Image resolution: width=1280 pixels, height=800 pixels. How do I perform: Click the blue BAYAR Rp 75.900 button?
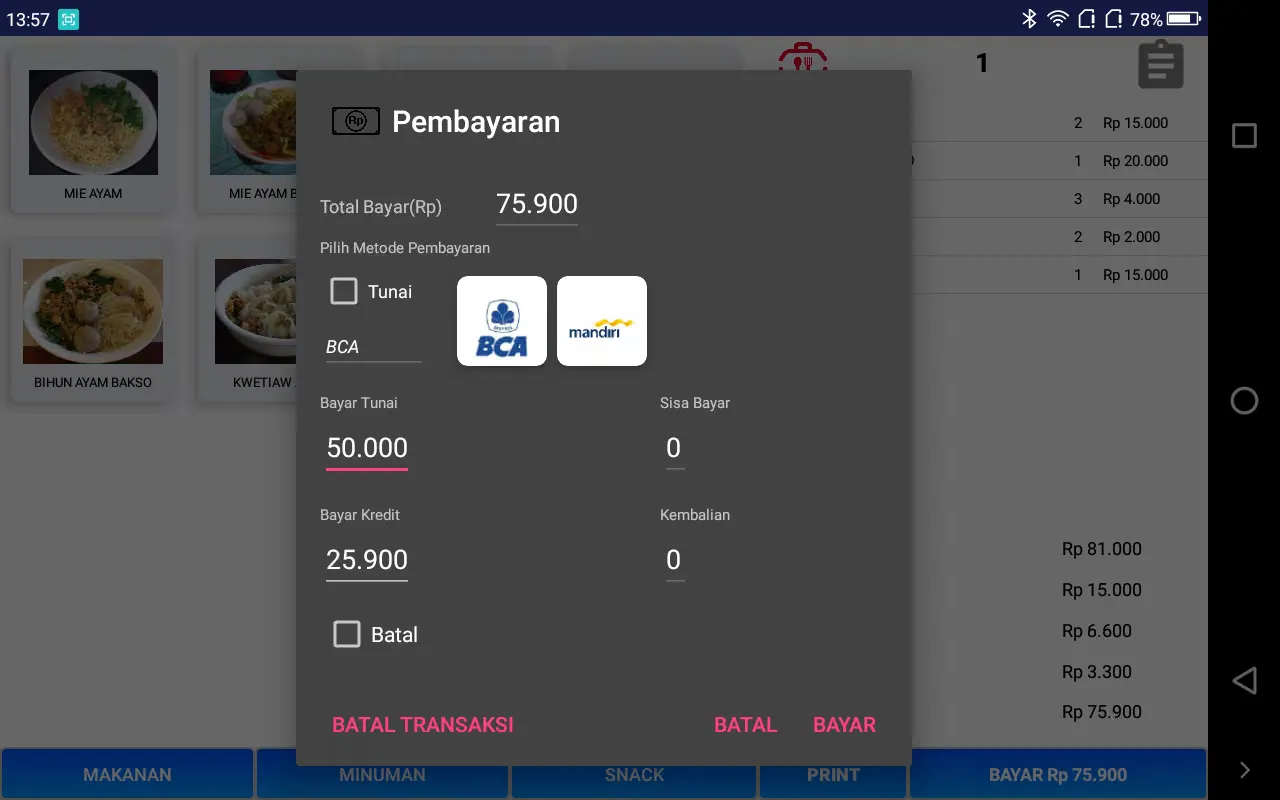[x=1058, y=775]
